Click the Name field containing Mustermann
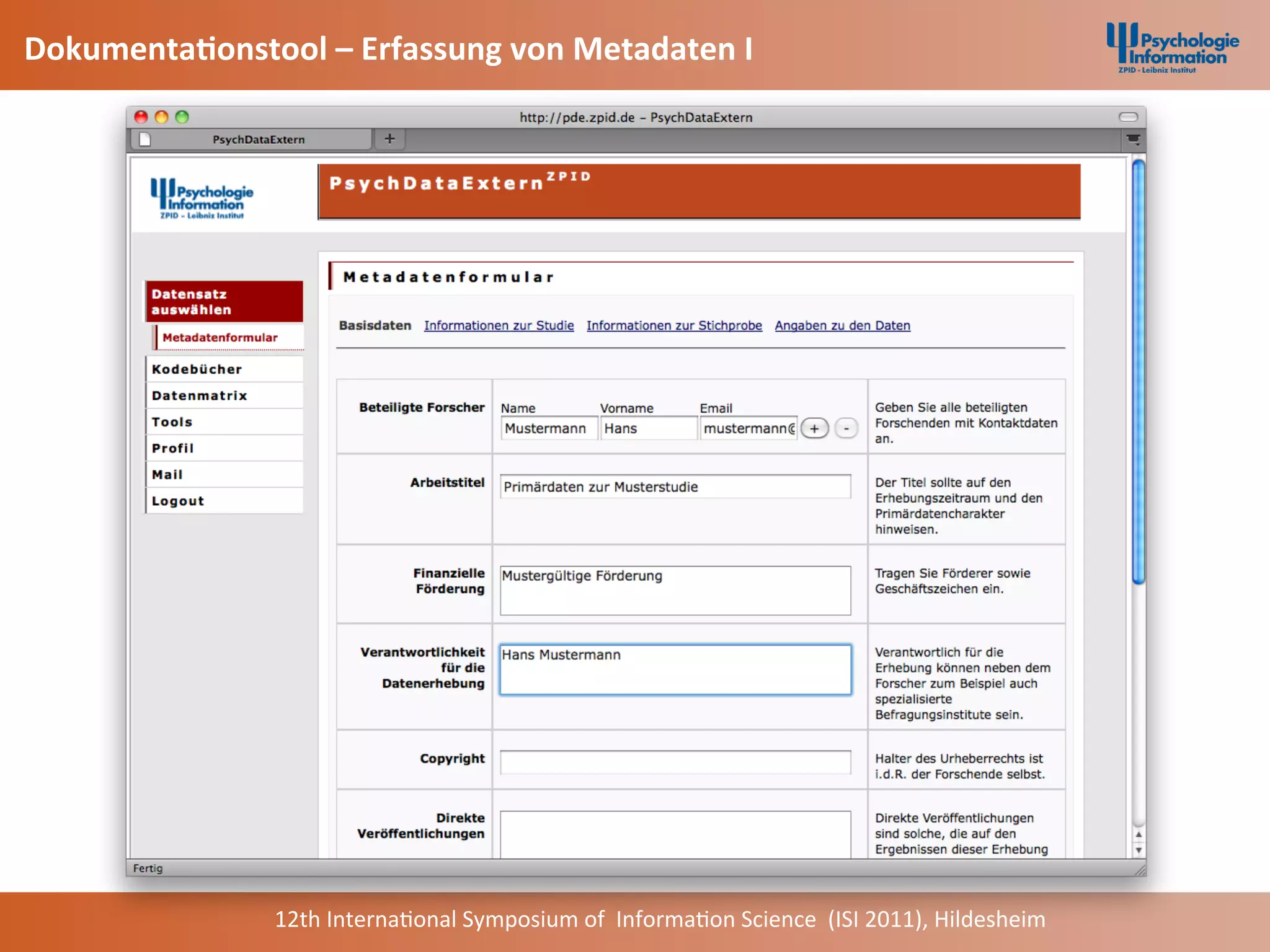 point(549,428)
